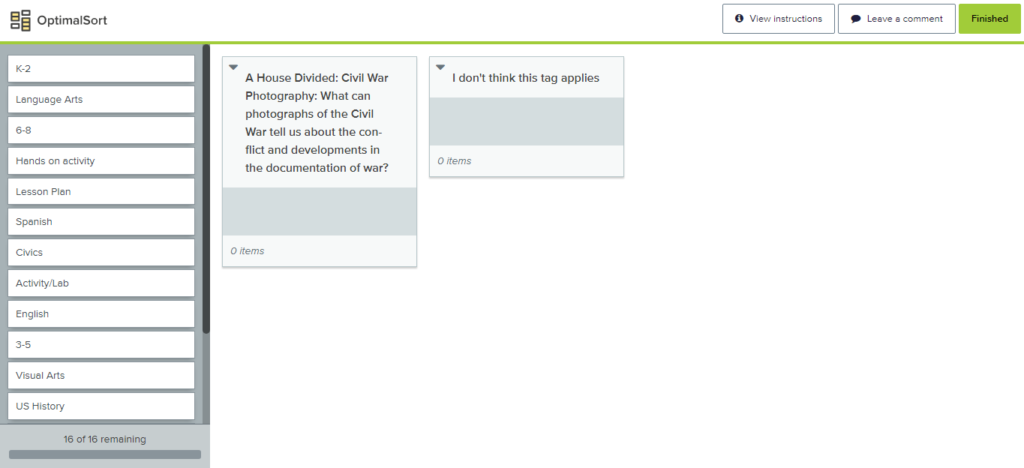Select the K-2 card

[x=101, y=69]
